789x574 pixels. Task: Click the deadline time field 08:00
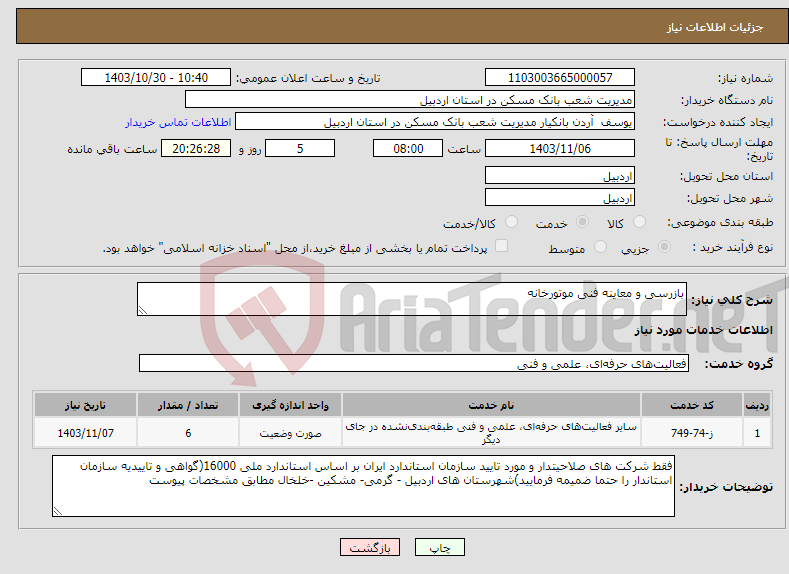408,148
